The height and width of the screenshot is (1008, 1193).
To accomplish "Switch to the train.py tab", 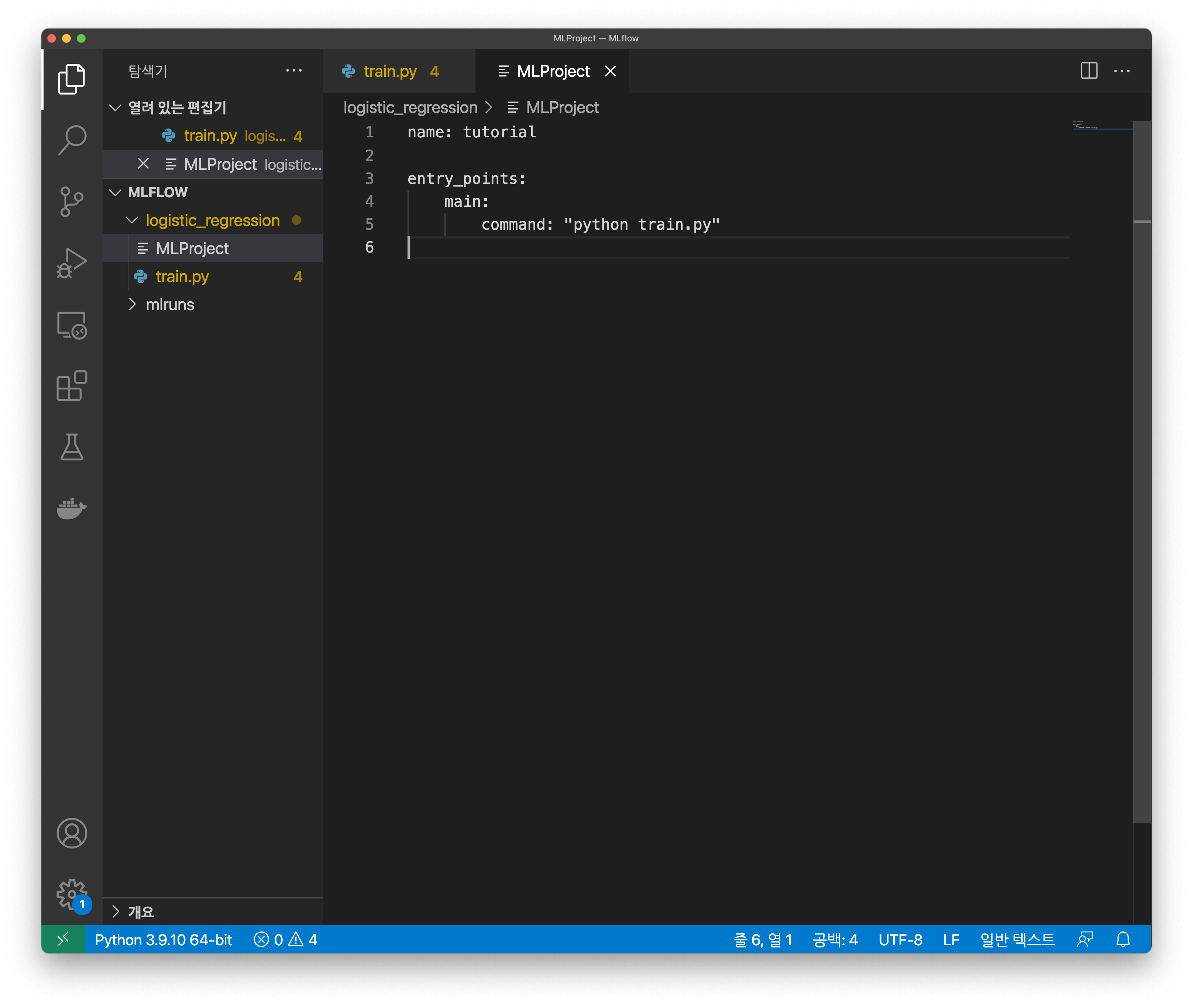I will coord(390,71).
